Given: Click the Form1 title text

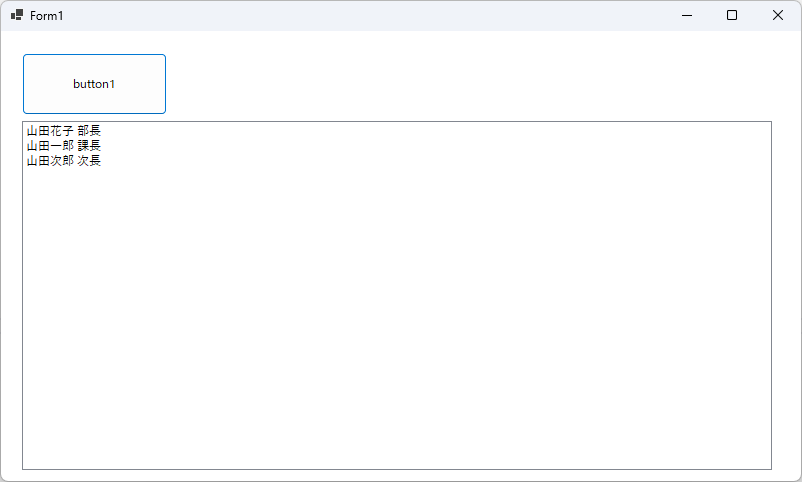Looking at the screenshot, I should coord(47,16).
